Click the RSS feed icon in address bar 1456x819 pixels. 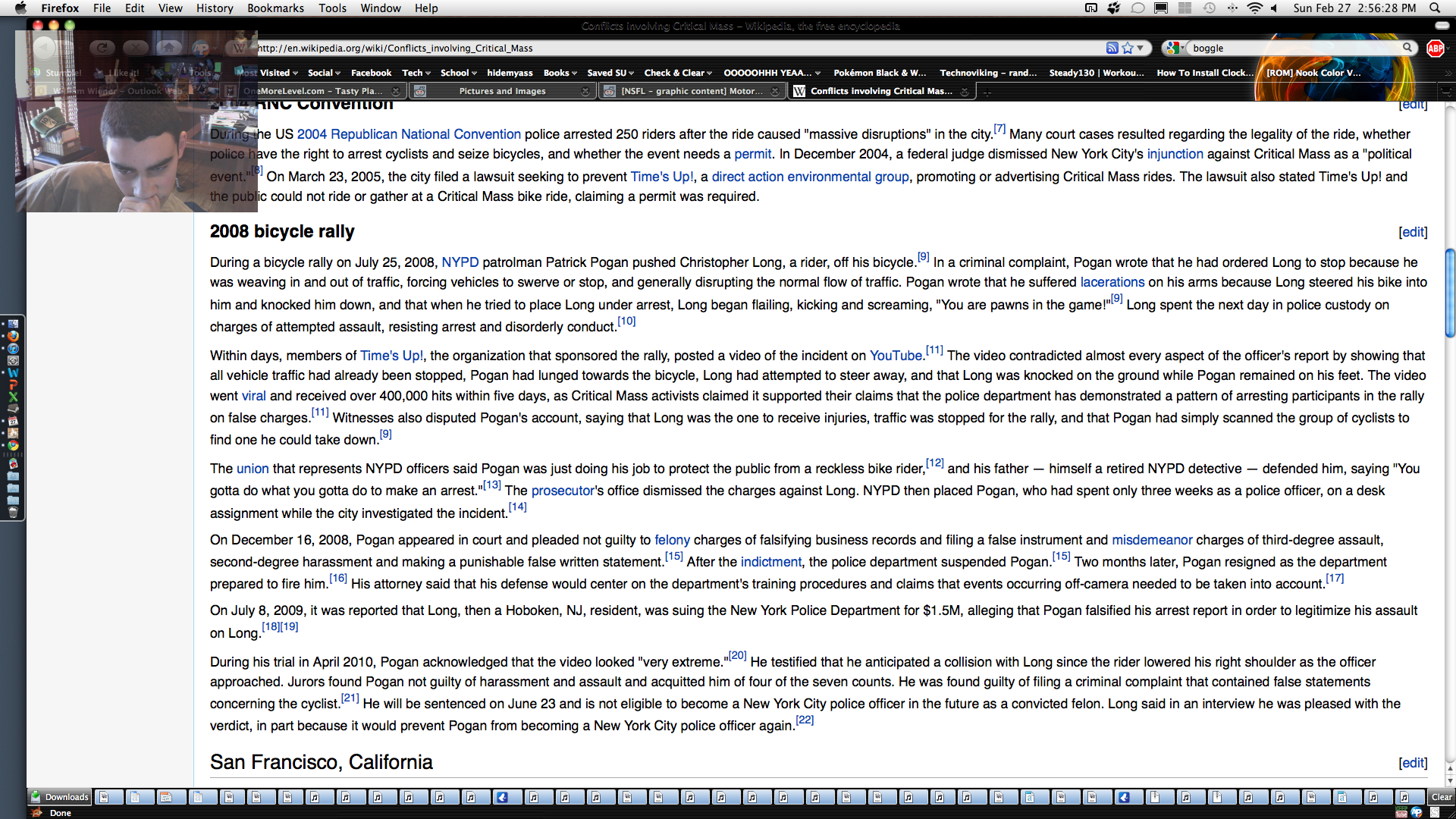[1112, 48]
